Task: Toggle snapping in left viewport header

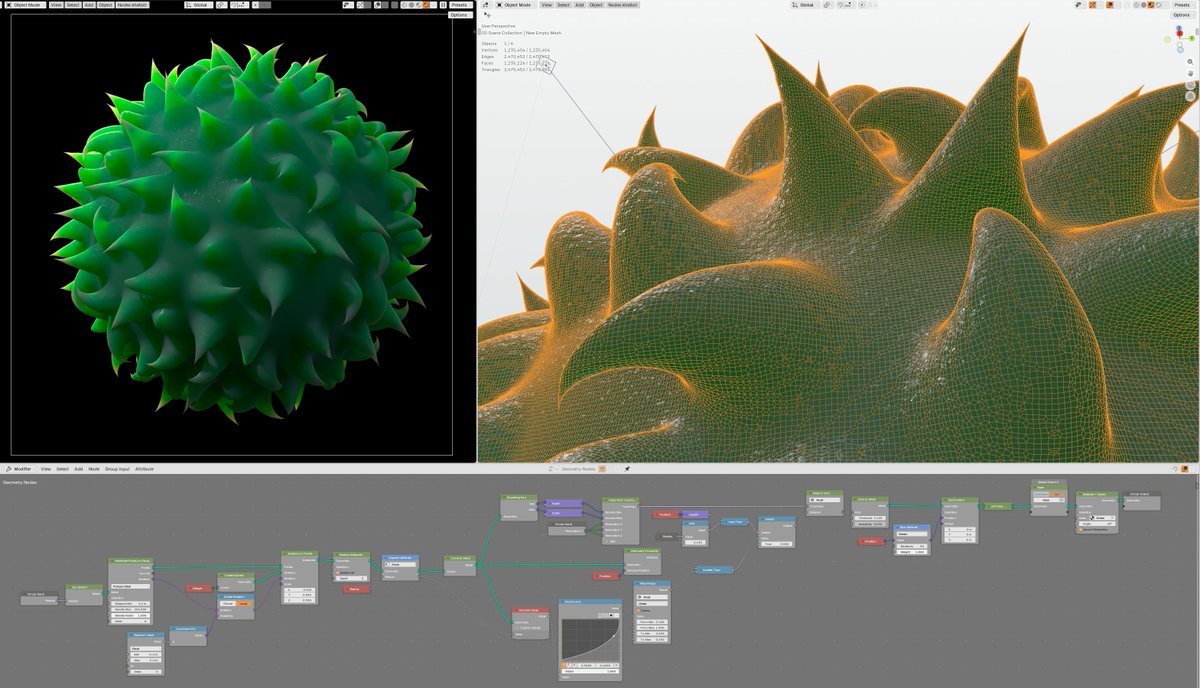Action: point(235,5)
